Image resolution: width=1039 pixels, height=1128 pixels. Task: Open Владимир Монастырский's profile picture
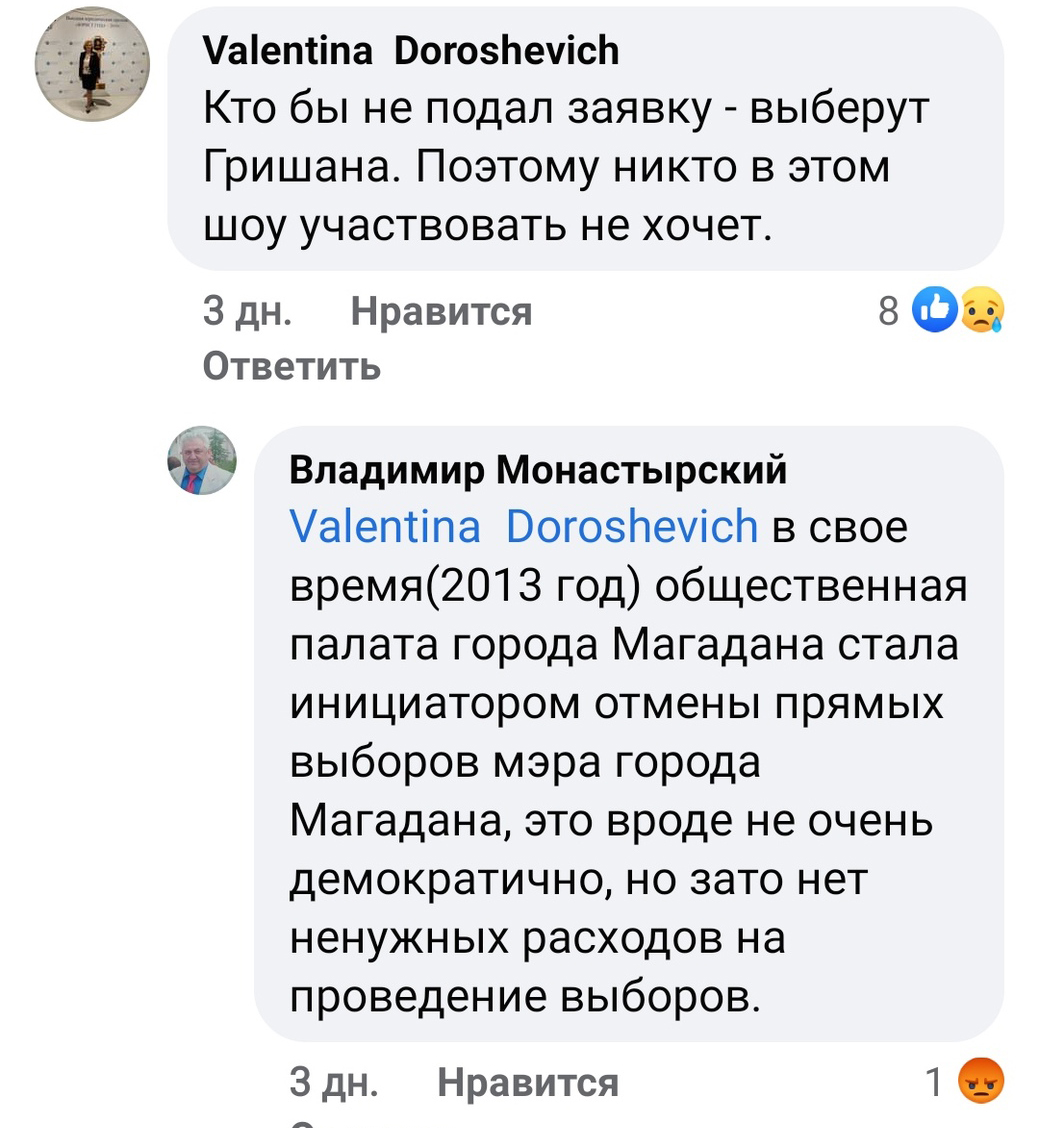click(202, 461)
